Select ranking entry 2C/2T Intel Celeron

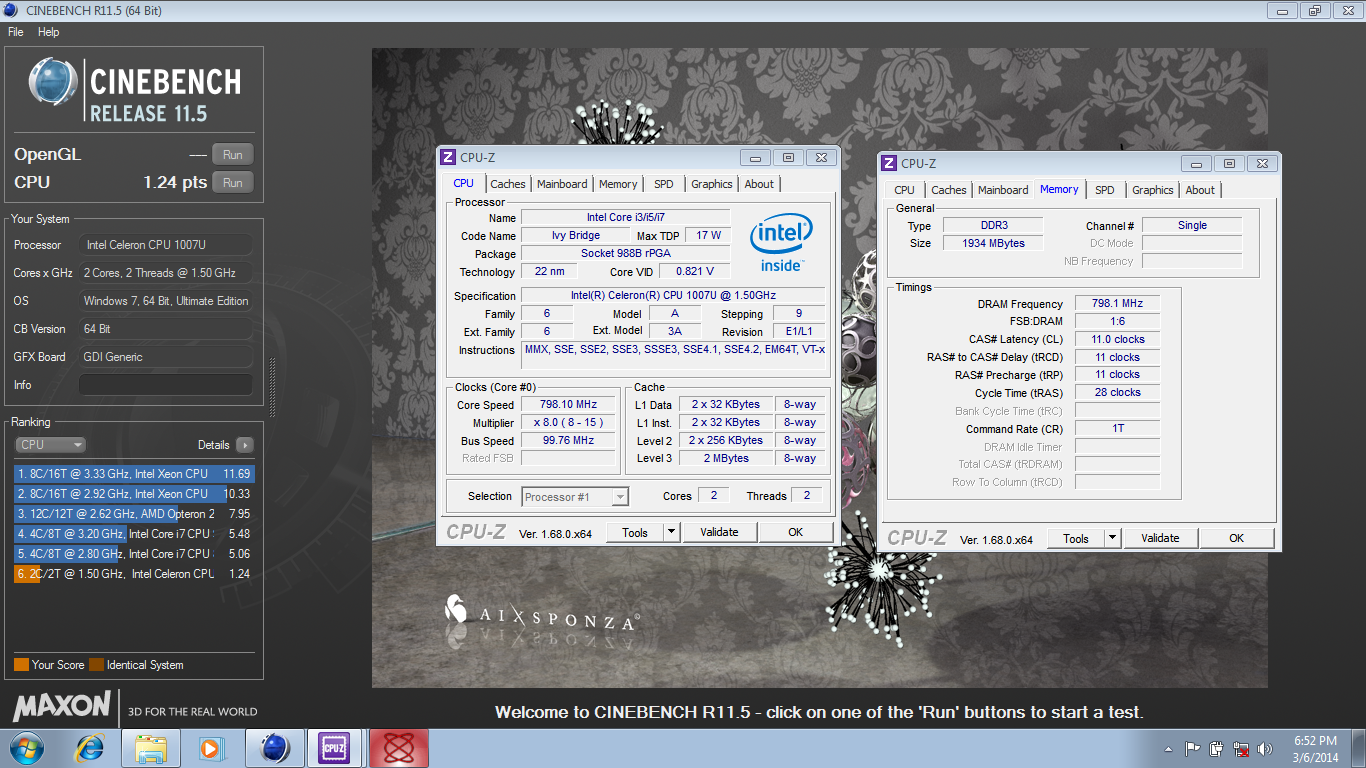(134, 574)
